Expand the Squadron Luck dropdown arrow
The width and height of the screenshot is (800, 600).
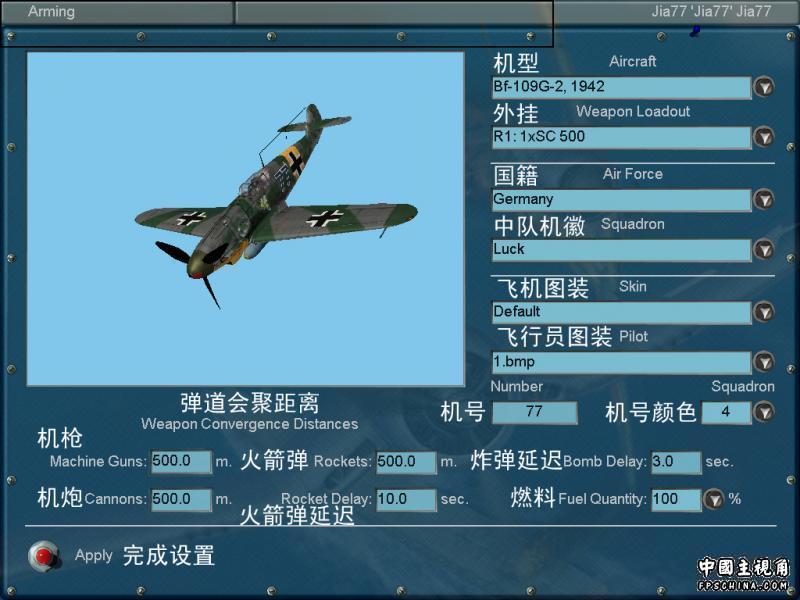tap(764, 249)
